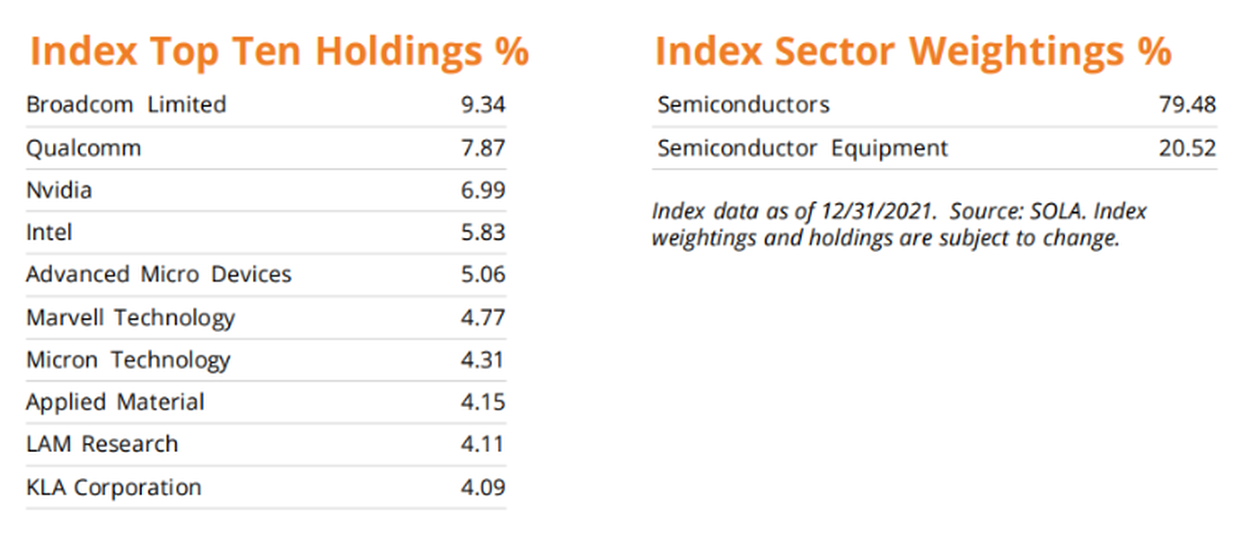
Task: Click the Qualcomm holding name
Action: coord(84,148)
